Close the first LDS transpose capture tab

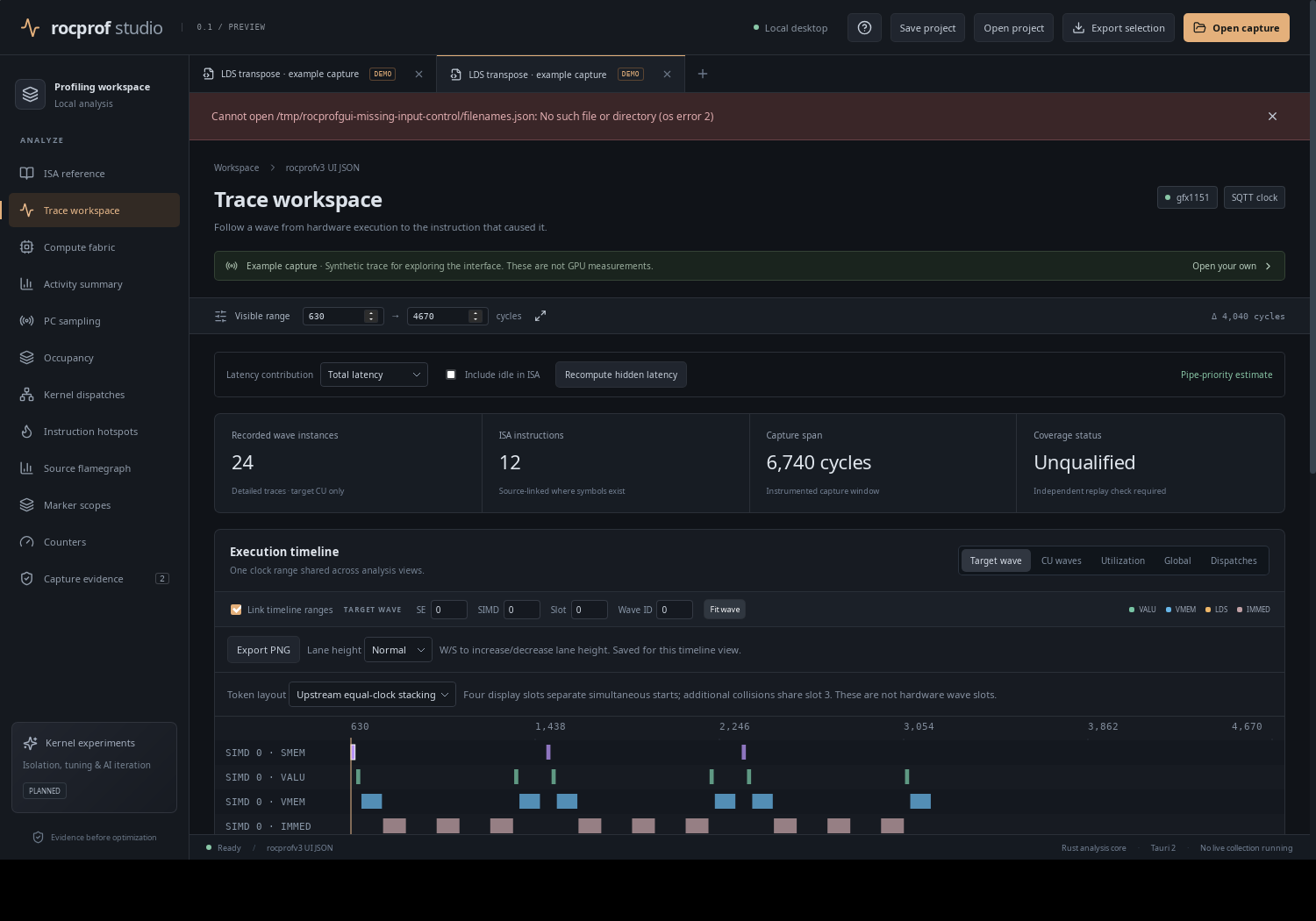tap(418, 74)
